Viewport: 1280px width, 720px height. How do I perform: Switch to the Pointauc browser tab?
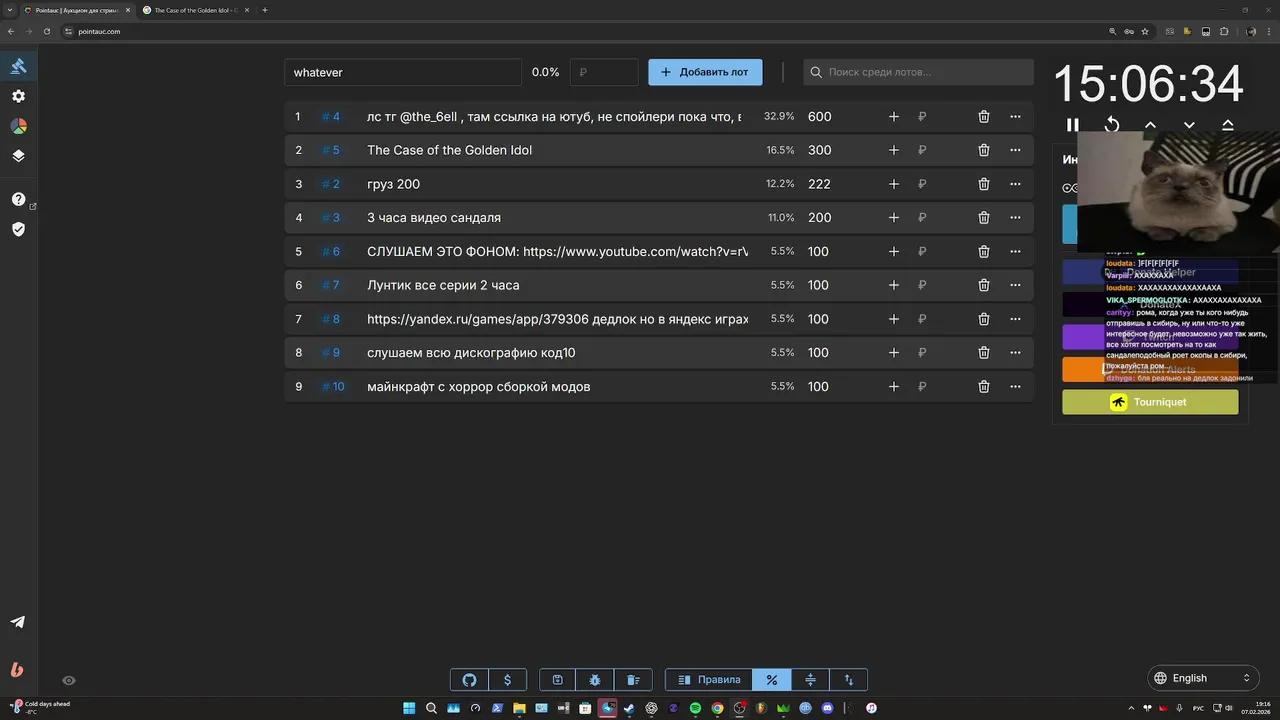(x=76, y=10)
